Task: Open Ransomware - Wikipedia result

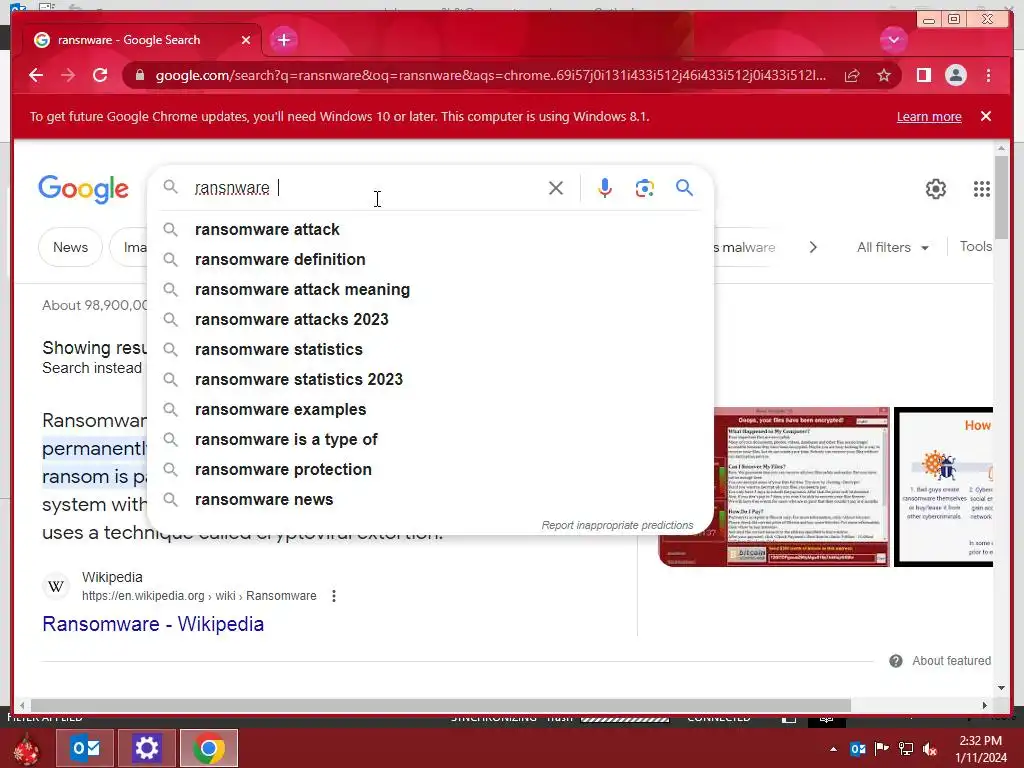Action: click(x=153, y=624)
